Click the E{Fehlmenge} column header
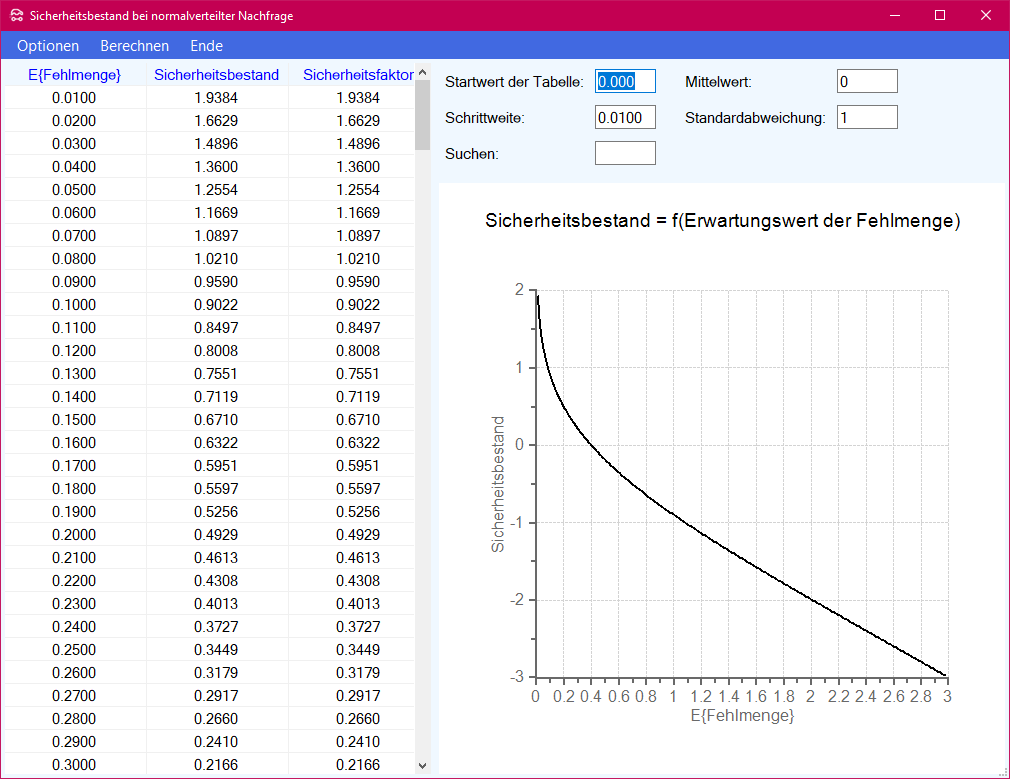The image size is (1010, 779). pos(74,75)
